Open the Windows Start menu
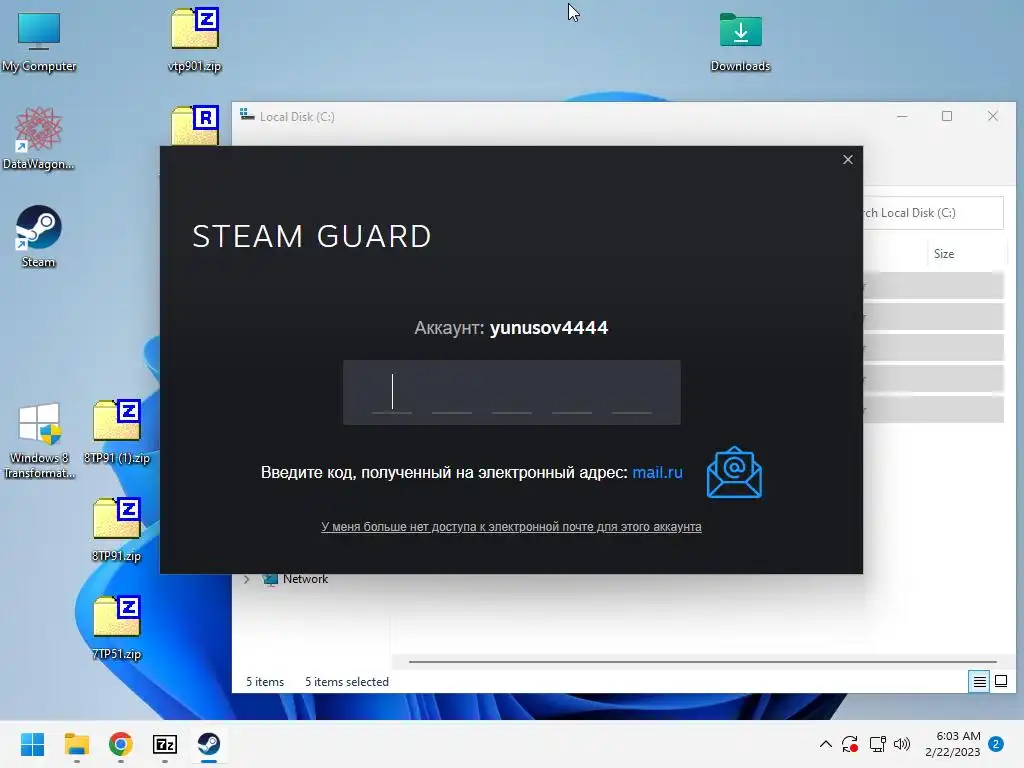The height and width of the screenshot is (768, 1024). (32, 744)
